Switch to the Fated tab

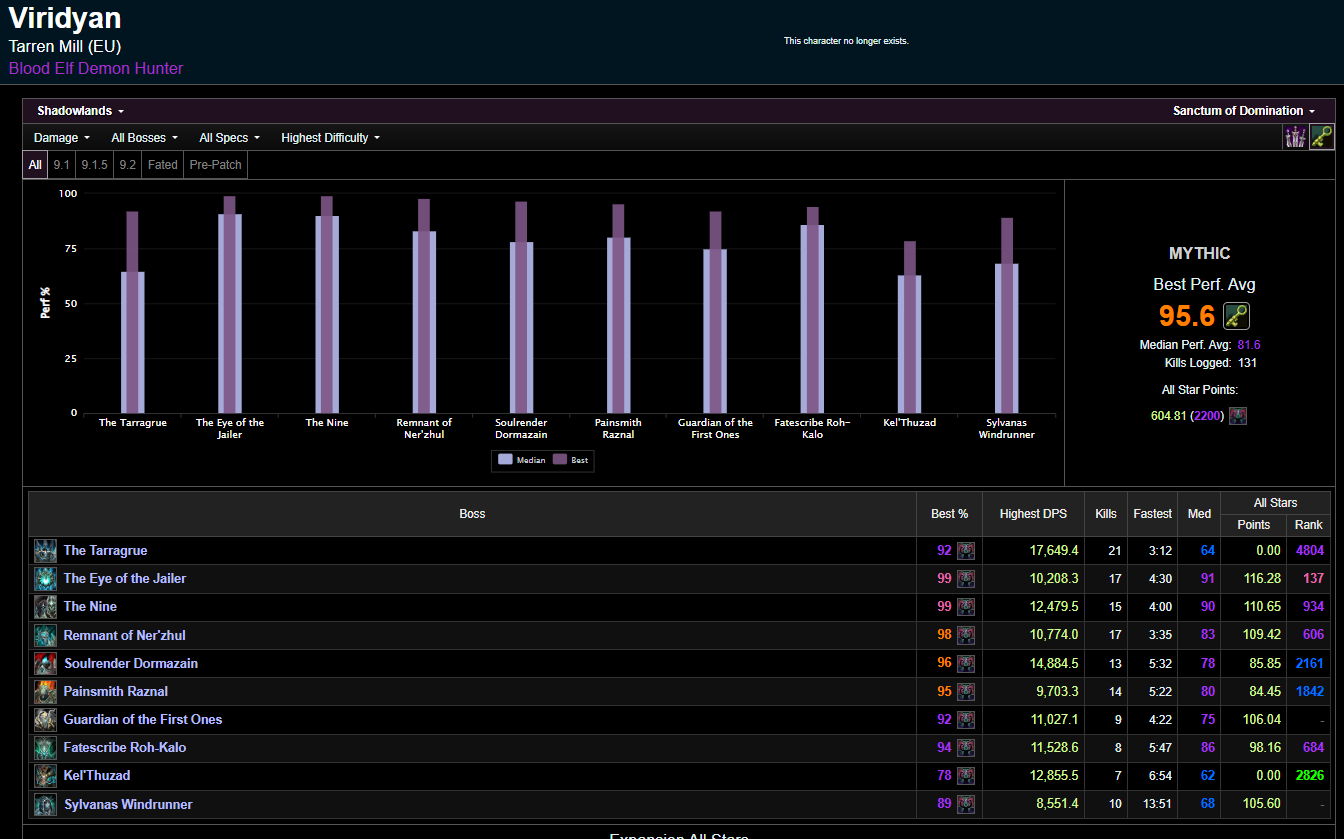click(x=162, y=165)
